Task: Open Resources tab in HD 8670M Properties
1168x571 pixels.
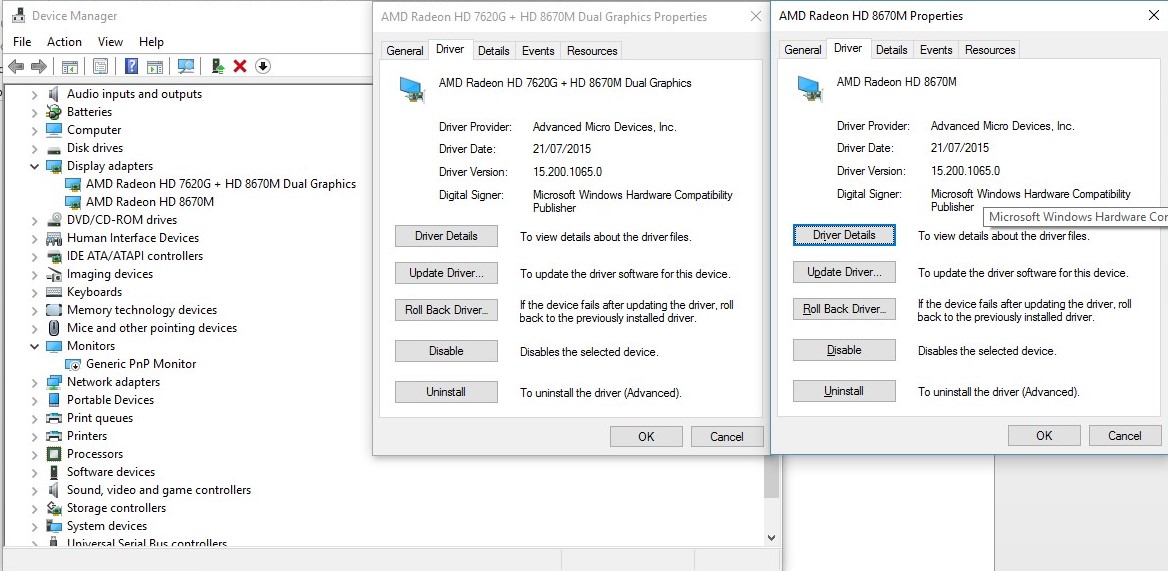Action: click(x=990, y=50)
